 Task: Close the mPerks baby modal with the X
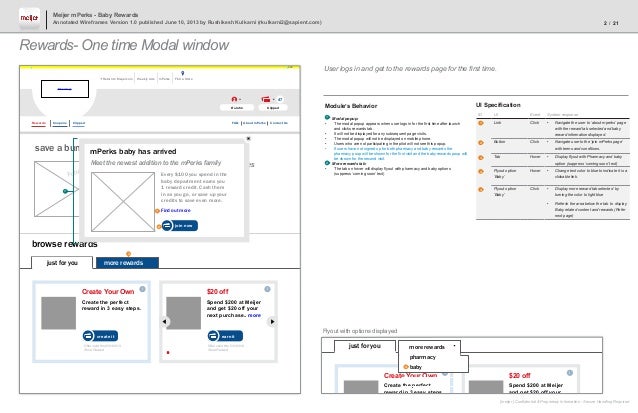248,139
